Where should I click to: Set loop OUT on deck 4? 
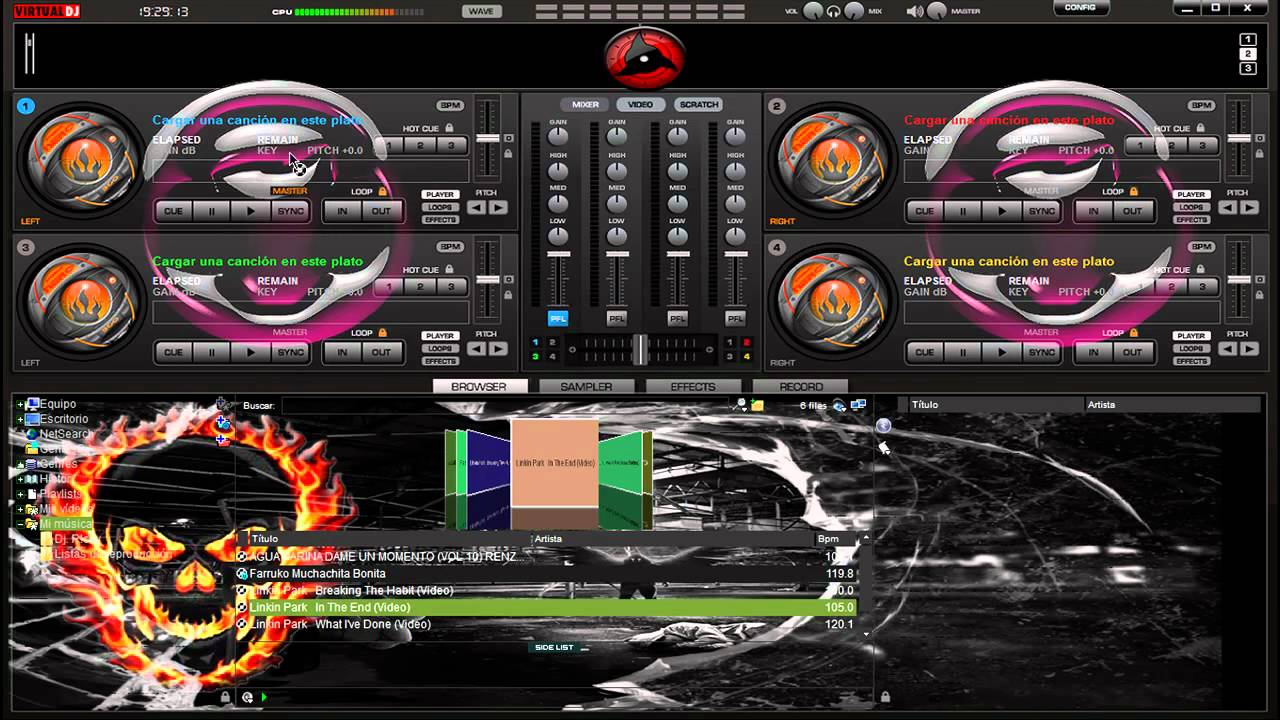[x=1132, y=352]
